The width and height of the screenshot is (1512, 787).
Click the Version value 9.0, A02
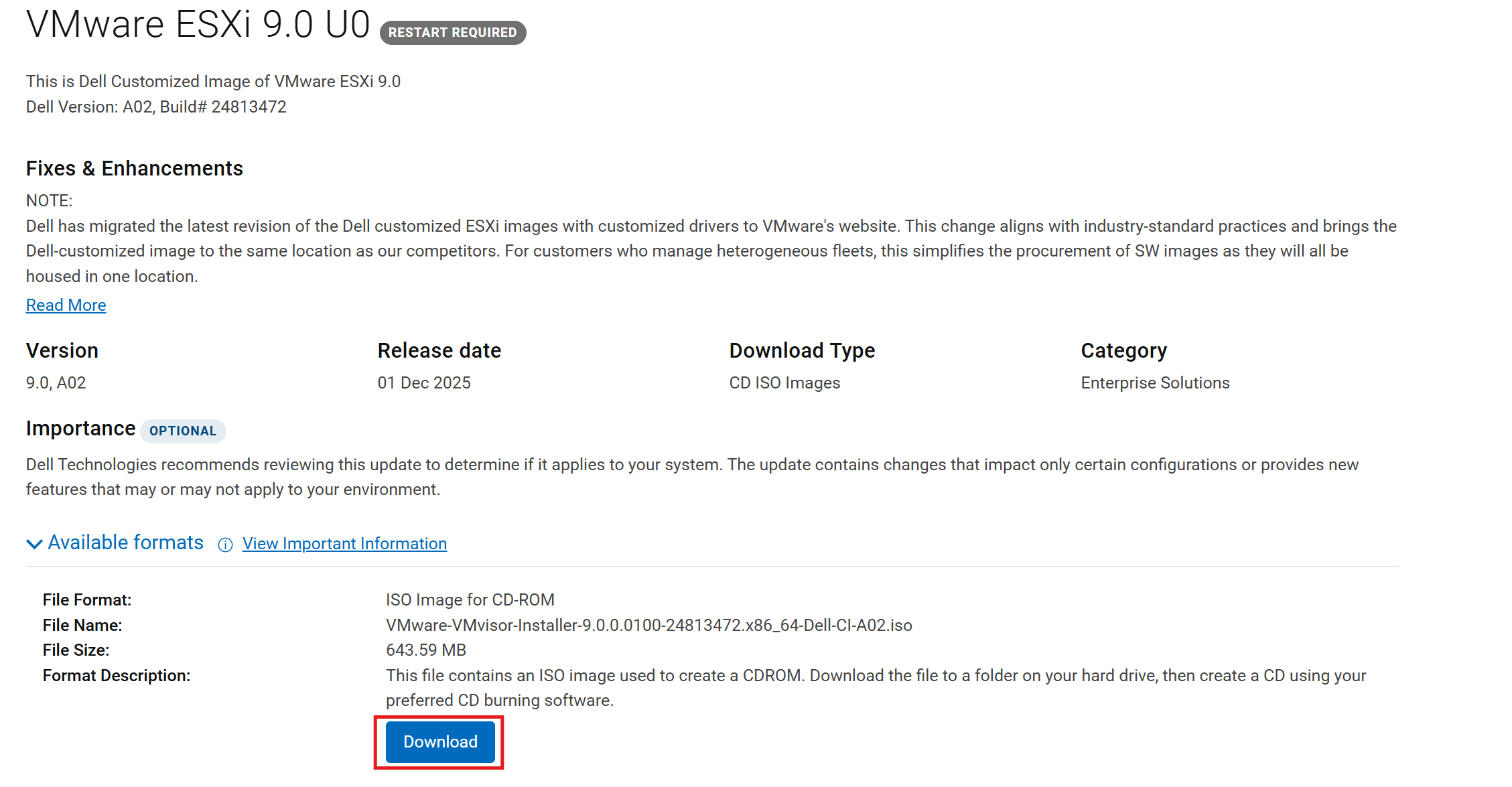pyautogui.click(x=56, y=382)
